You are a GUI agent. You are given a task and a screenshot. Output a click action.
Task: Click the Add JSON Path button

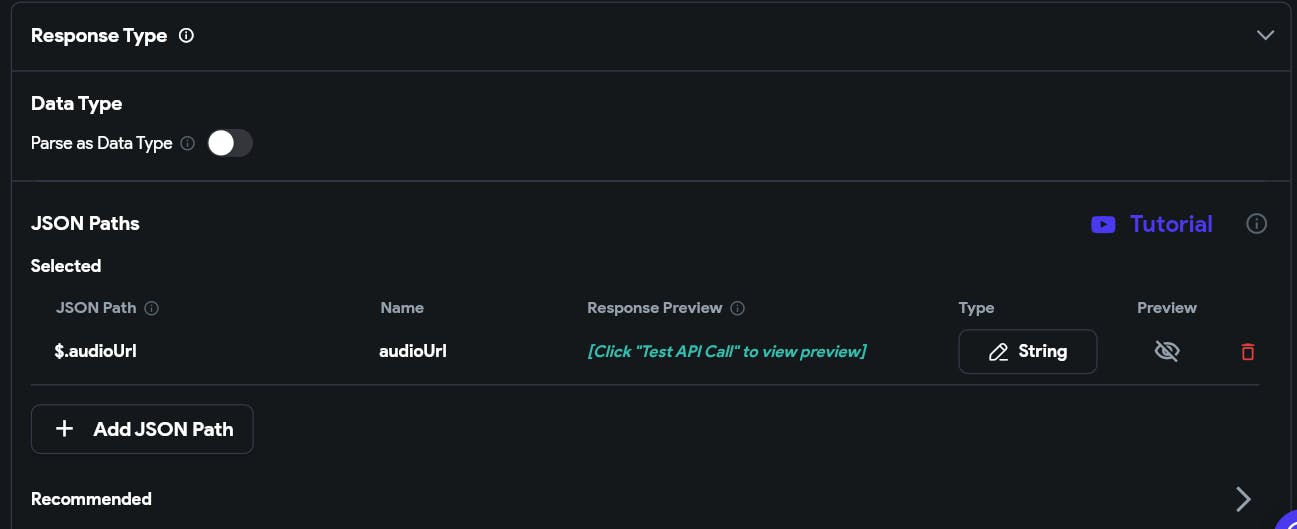pyautogui.click(x=142, y=429)
